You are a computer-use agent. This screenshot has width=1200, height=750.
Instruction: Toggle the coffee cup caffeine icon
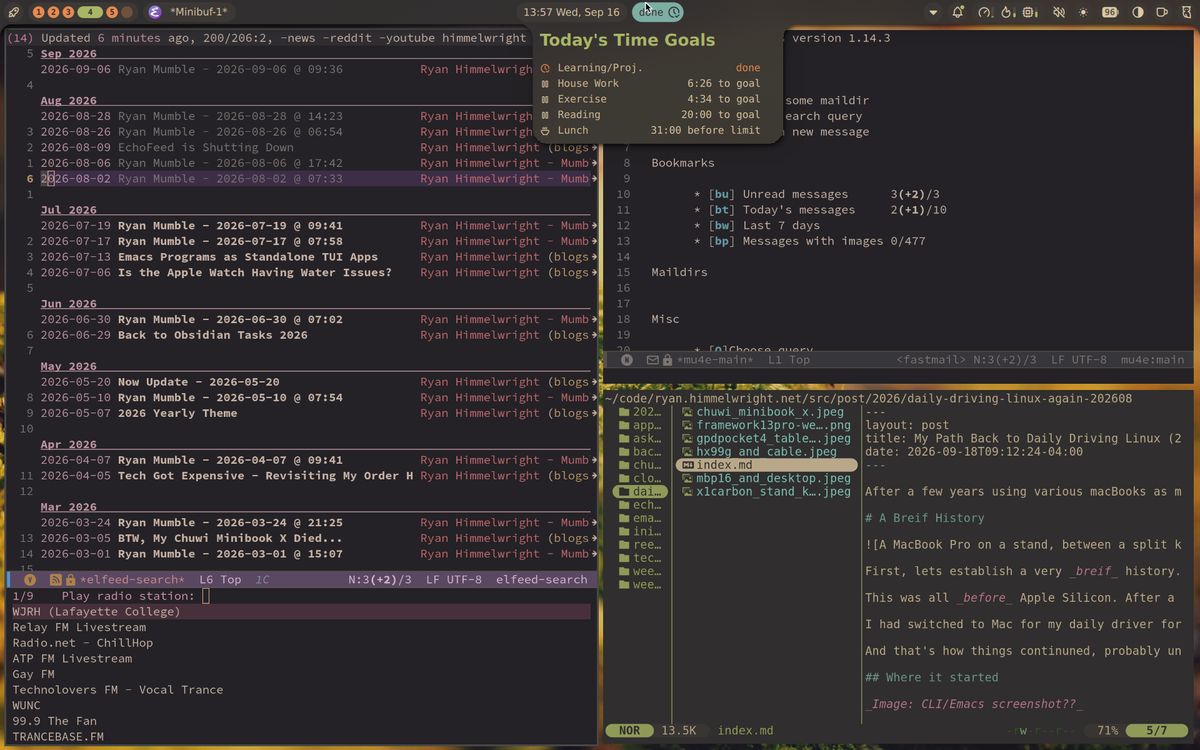pos(1162,12)
